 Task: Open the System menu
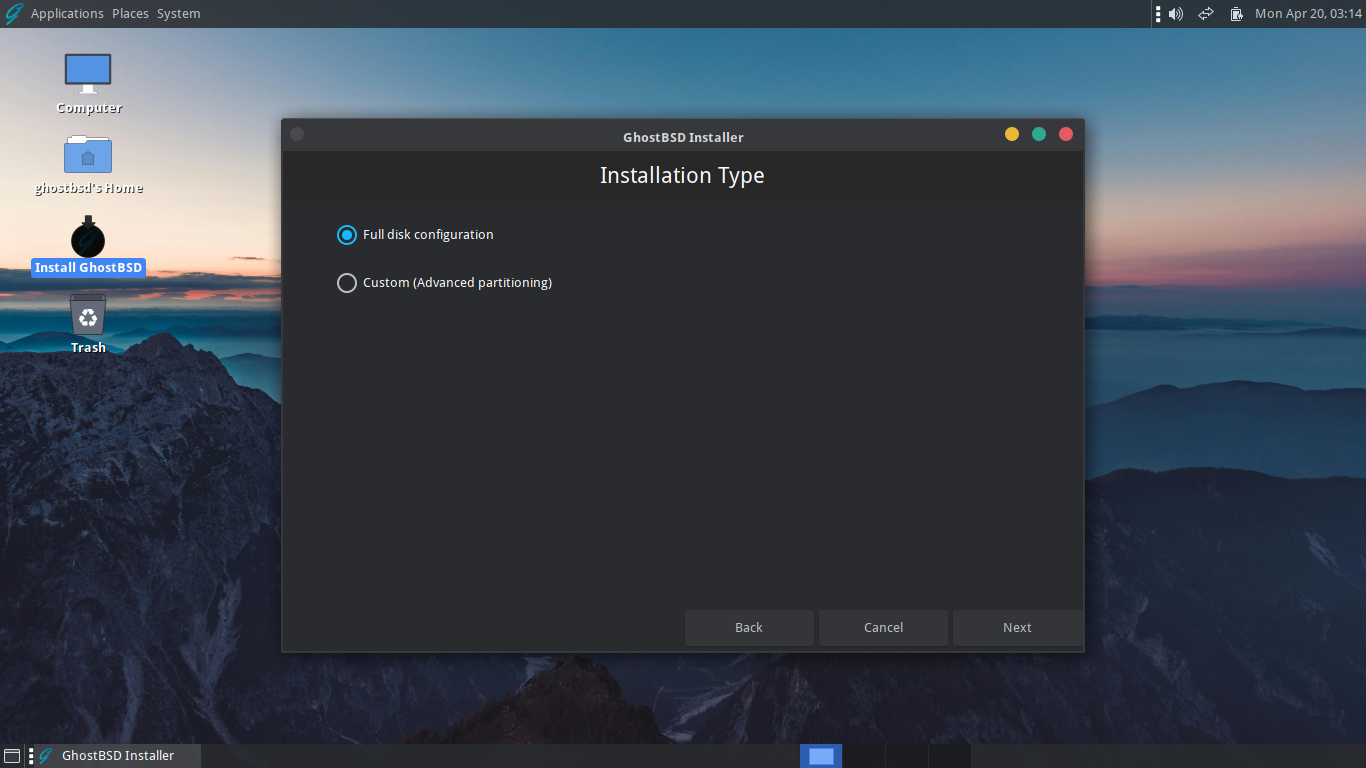[178, 14]
